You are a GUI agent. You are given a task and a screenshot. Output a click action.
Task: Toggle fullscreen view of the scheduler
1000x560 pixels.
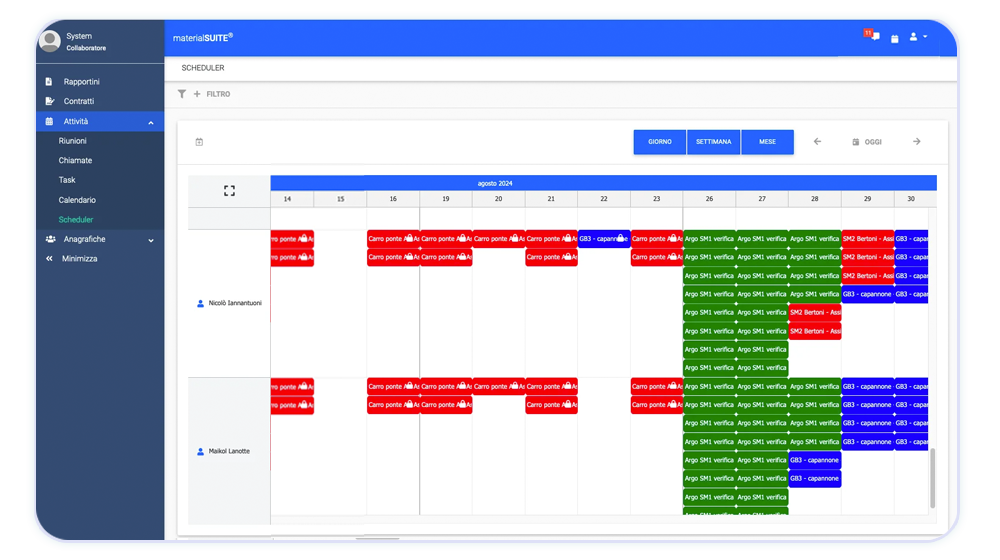(229, 191)
